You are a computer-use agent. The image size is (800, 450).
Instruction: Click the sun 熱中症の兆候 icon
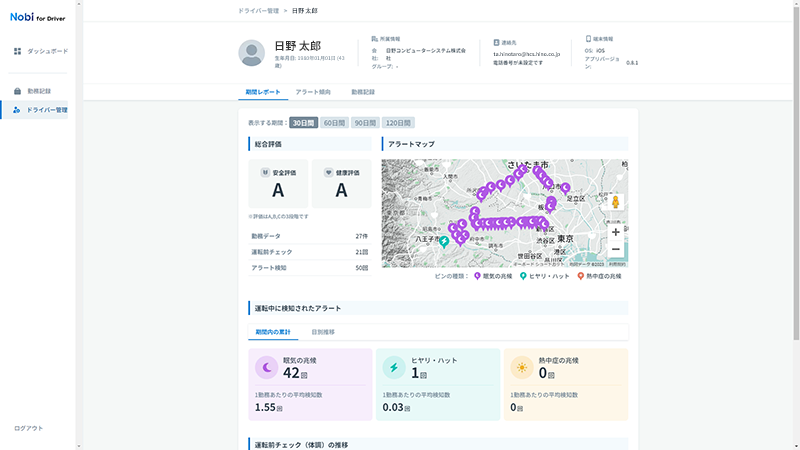coord(521,368)
